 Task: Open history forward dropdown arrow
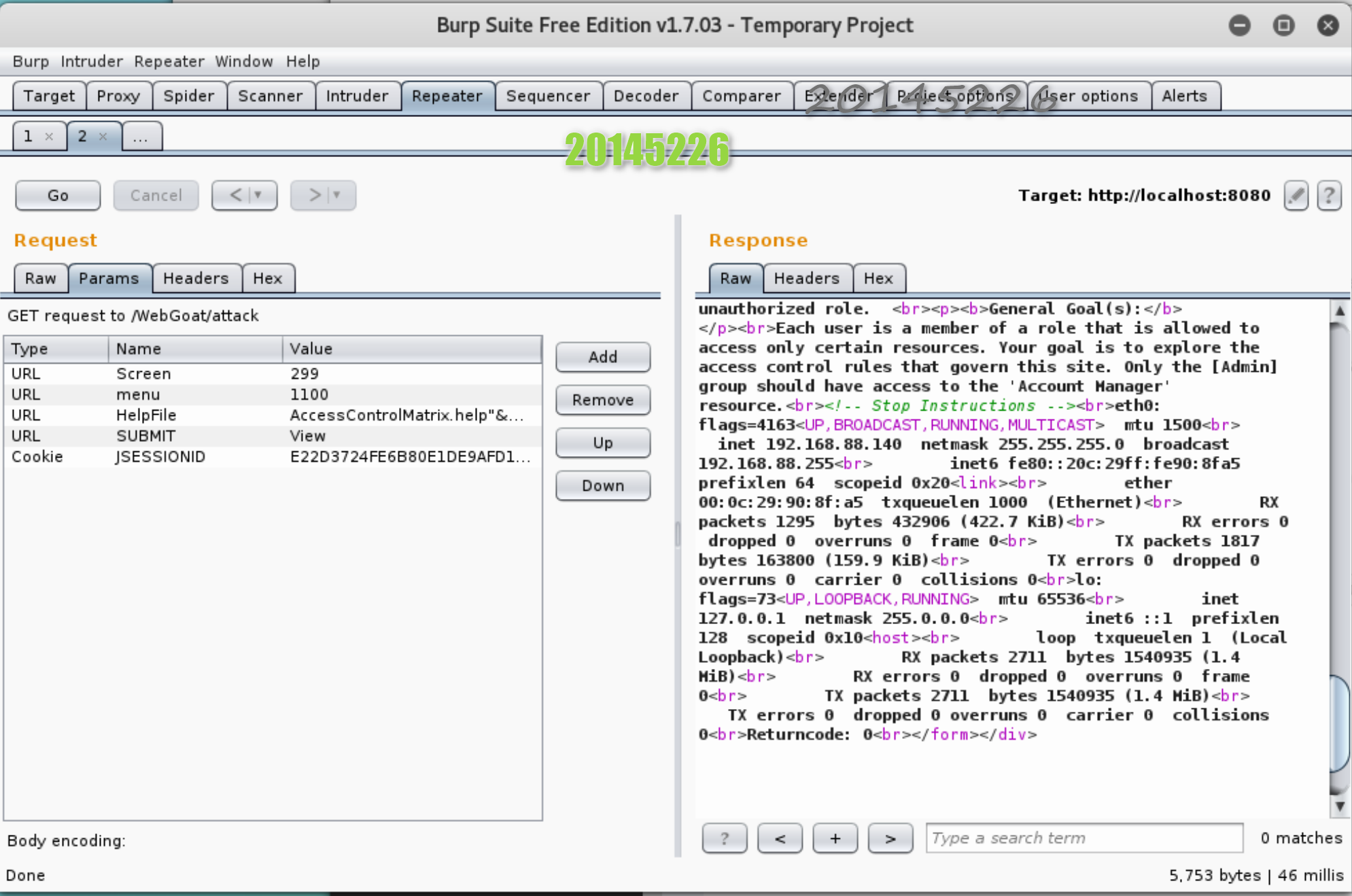click(x=337, y=196)
